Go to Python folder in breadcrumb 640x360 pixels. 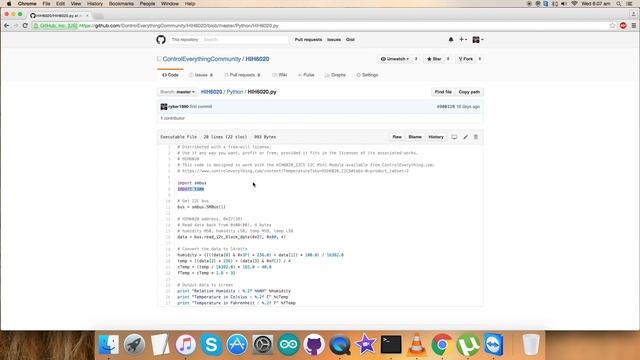point(235,92)
